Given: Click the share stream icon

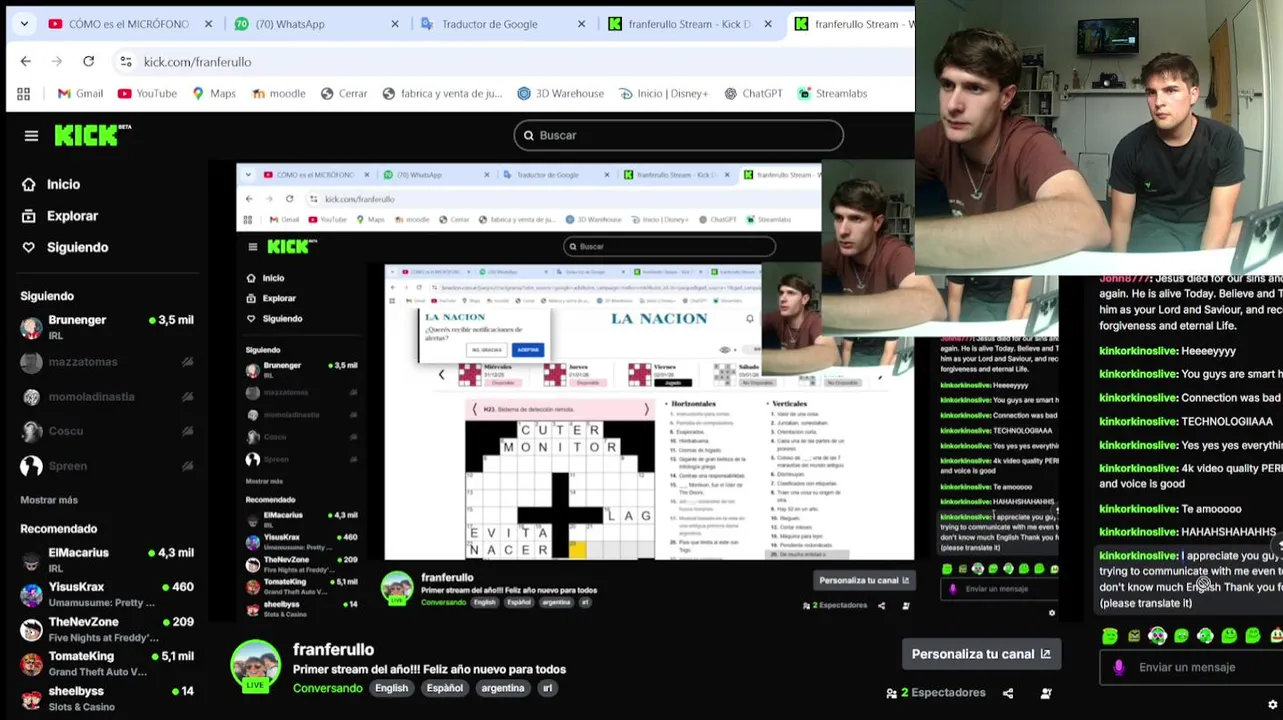Looking at the screenshot, I should 1008,693.
